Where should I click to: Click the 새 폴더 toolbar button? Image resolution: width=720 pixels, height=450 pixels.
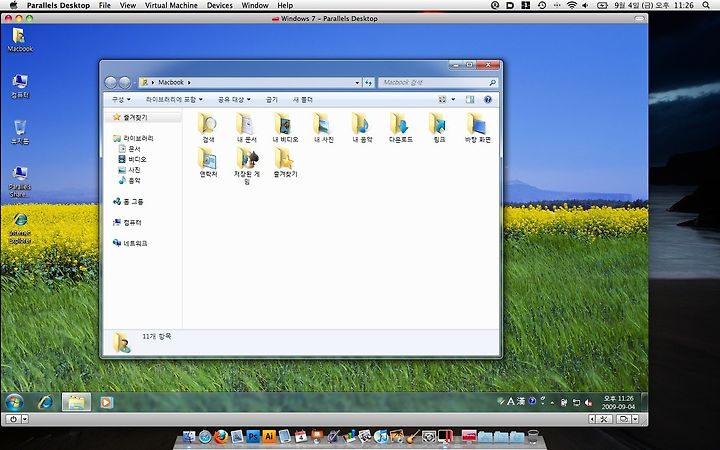point(303,99)
